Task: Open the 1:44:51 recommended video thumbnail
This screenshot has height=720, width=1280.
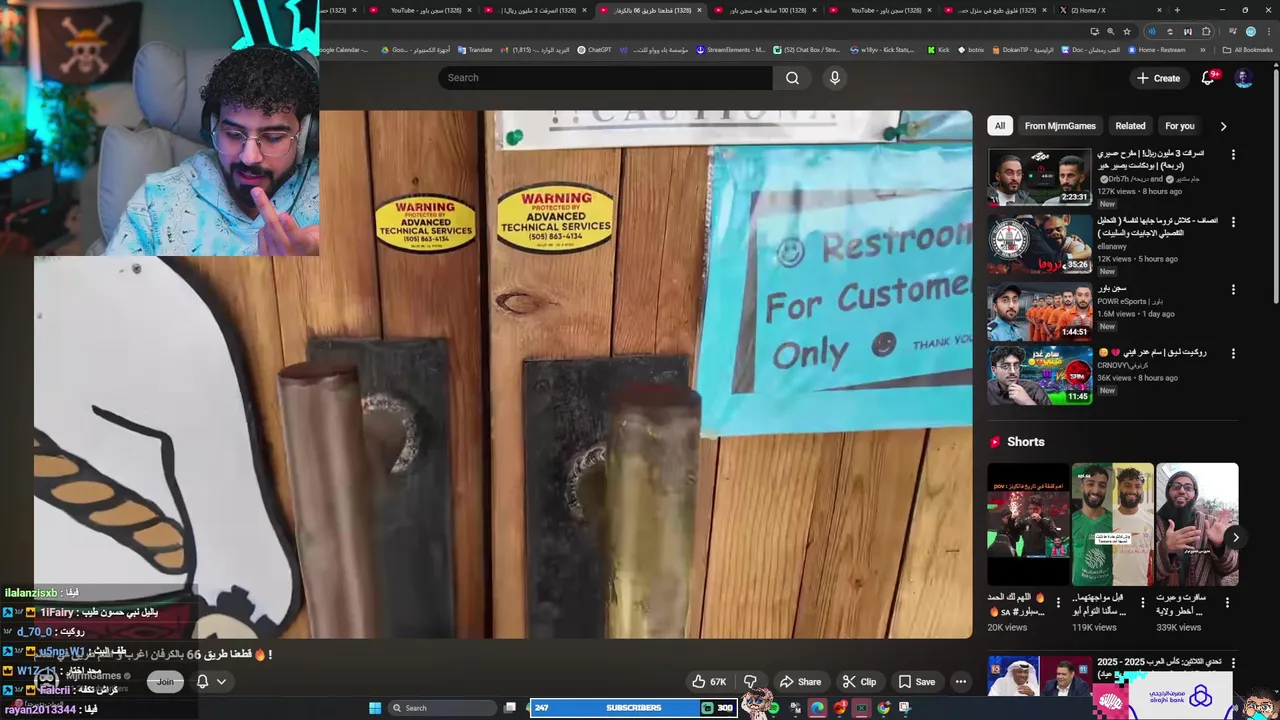Action: click(1040, 312)
